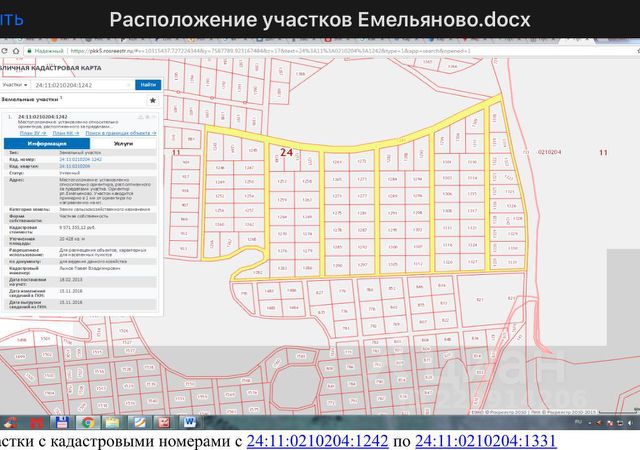Image resolution: width=640 pixels, height=450 pixels.
Task: Open Google Chrome from the taskbar
Action: pos(87,422)
